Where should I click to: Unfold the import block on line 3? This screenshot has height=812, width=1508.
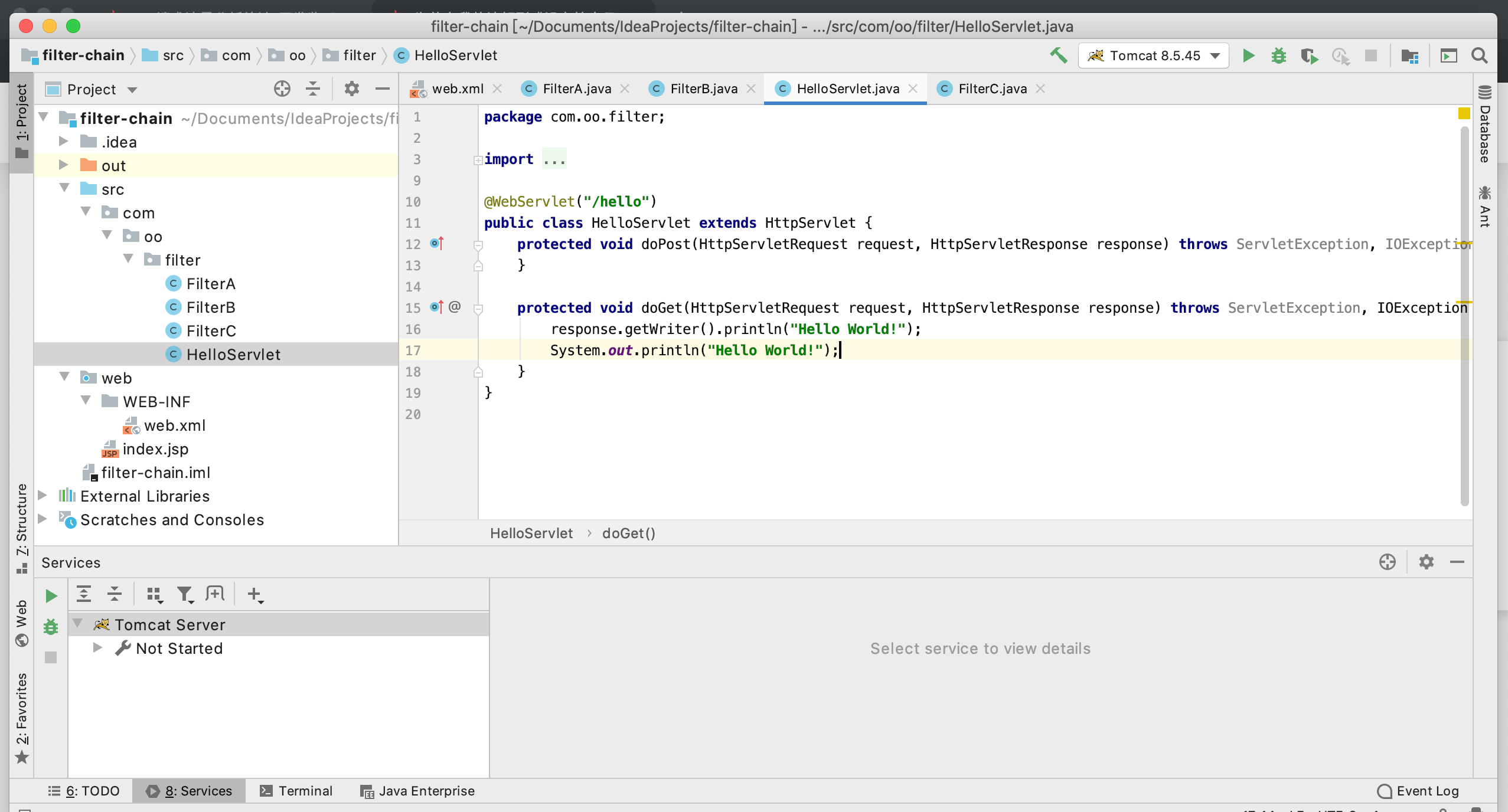click(478, 160)
